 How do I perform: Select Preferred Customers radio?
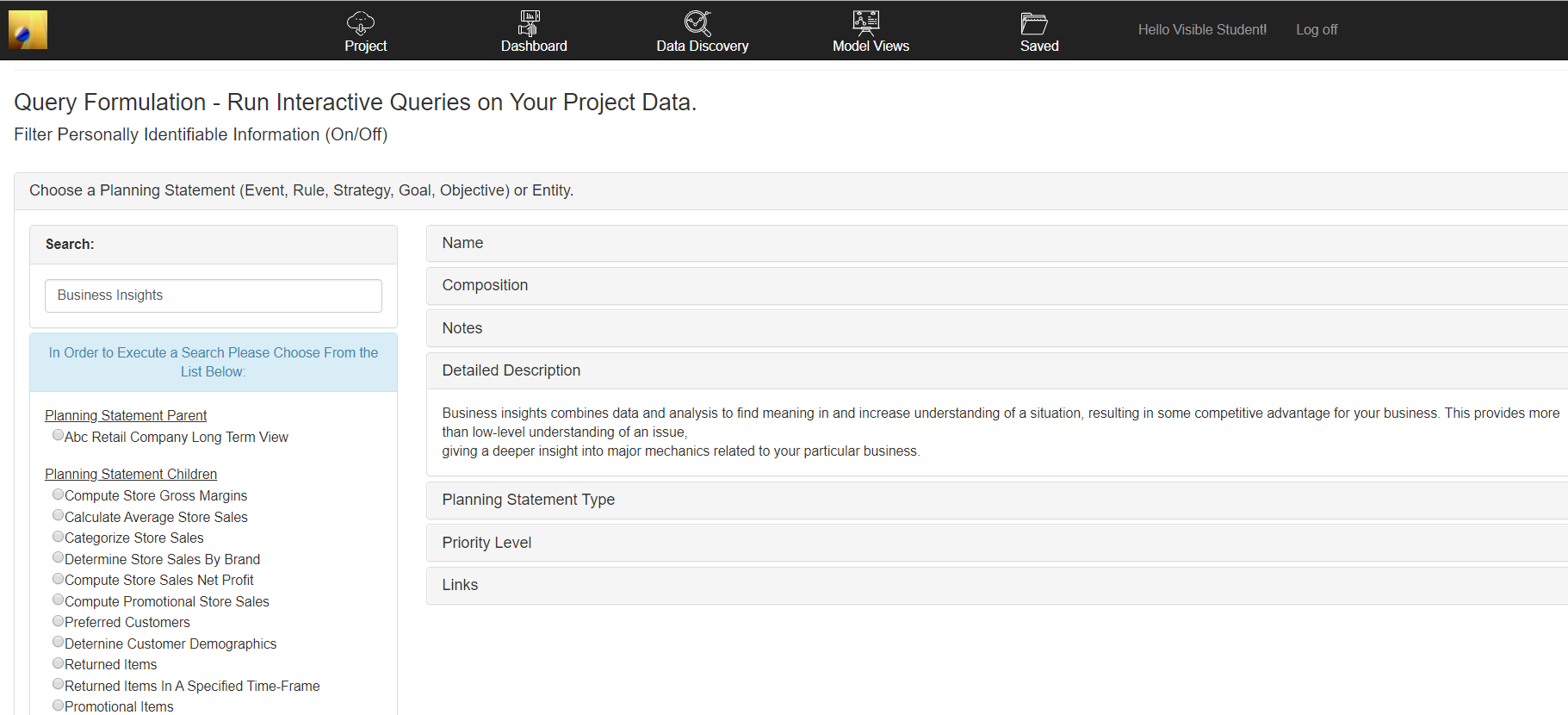coord(58,620)
